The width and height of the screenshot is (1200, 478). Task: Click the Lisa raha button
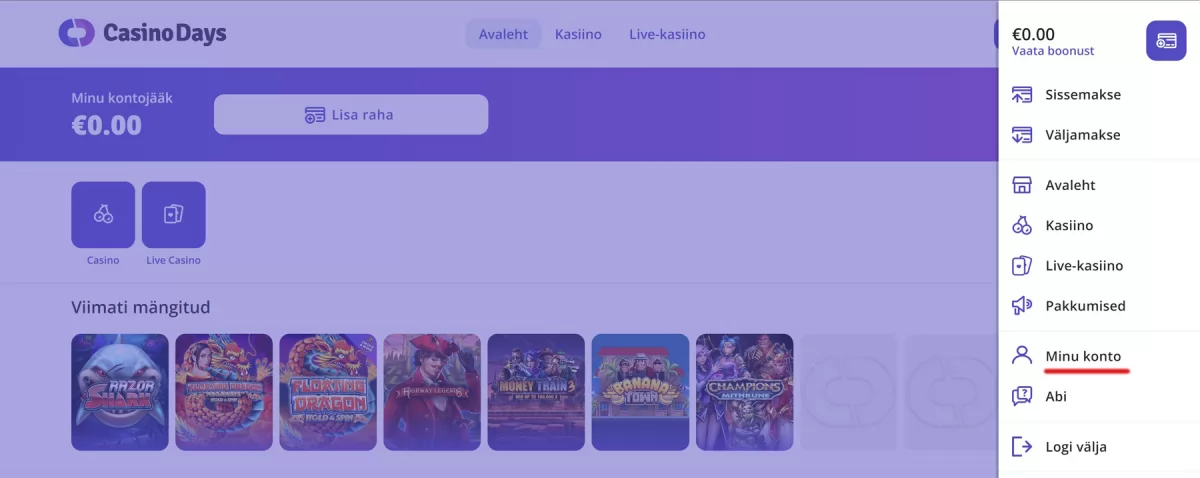pyautogui.click(x=351, y=114)
